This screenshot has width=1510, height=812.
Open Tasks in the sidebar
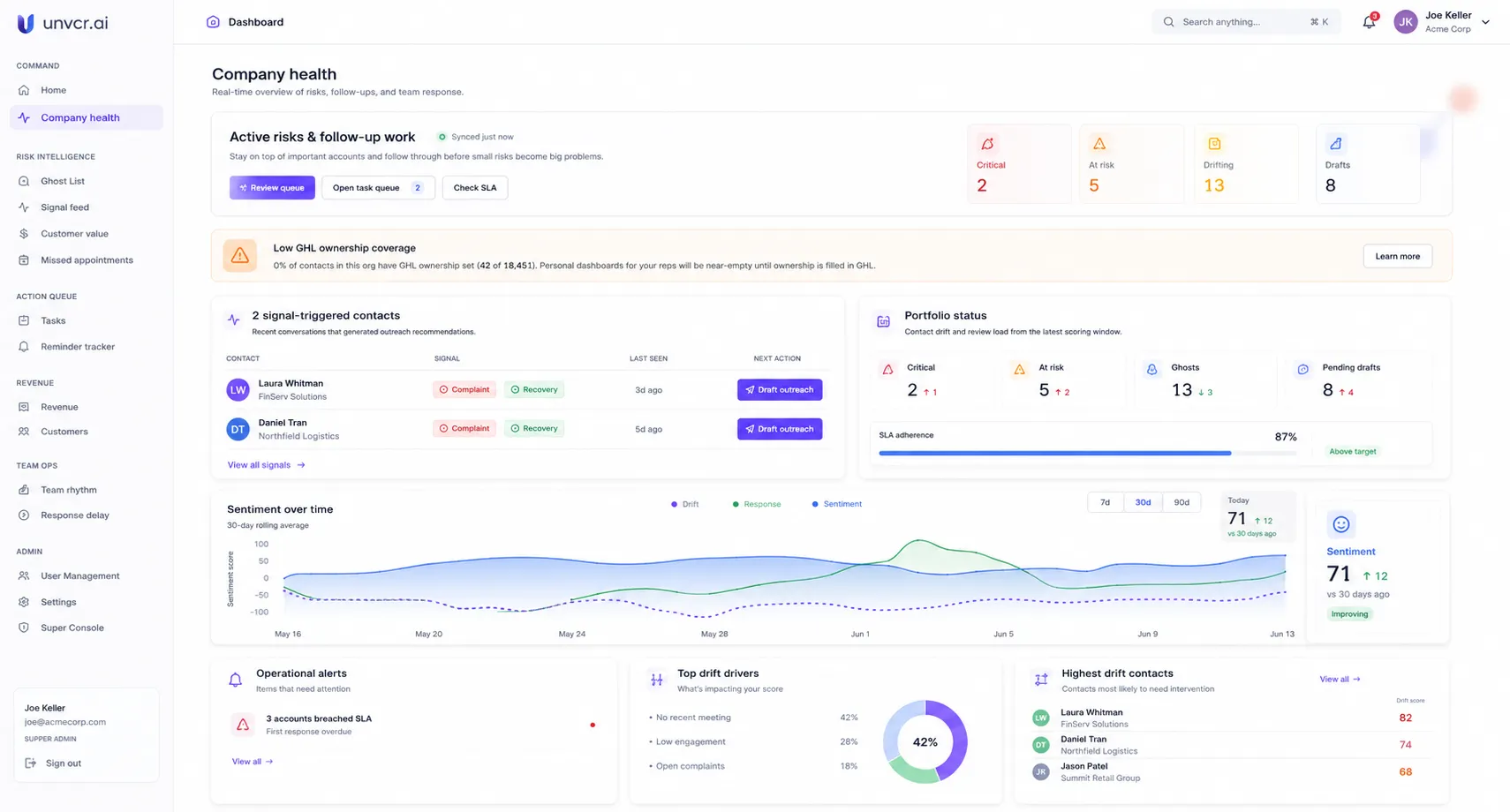tap(86, 320)
